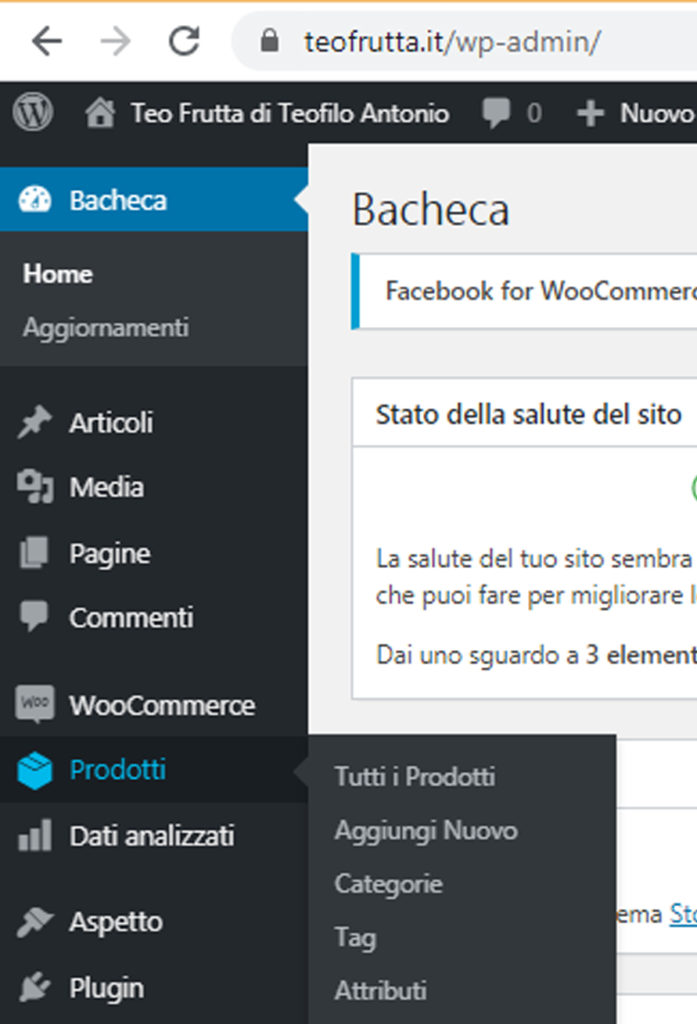Choose Categorie in Prodotti flyout
The image size is (697, 1024).
tap(389, 884)
